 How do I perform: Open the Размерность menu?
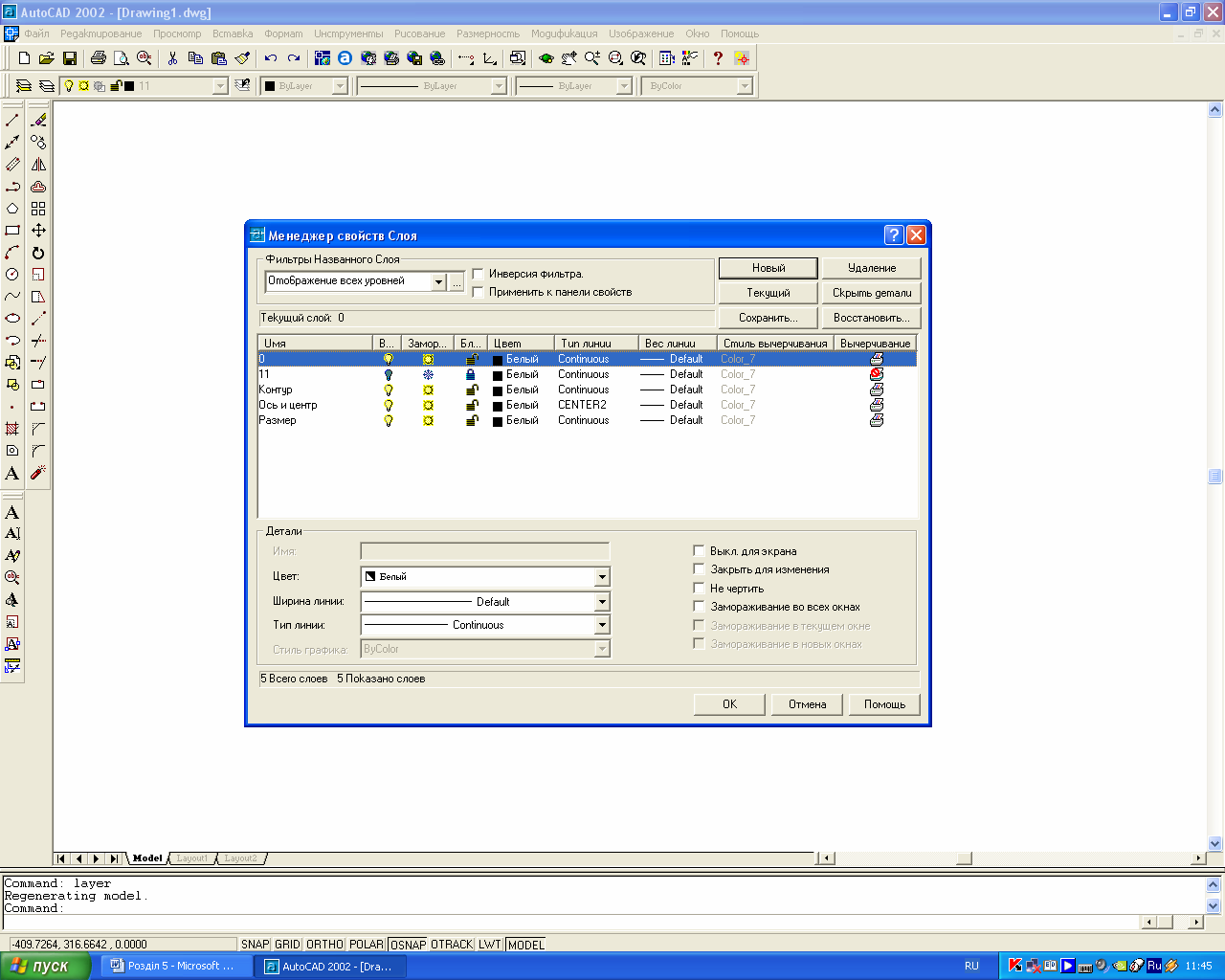488,33
